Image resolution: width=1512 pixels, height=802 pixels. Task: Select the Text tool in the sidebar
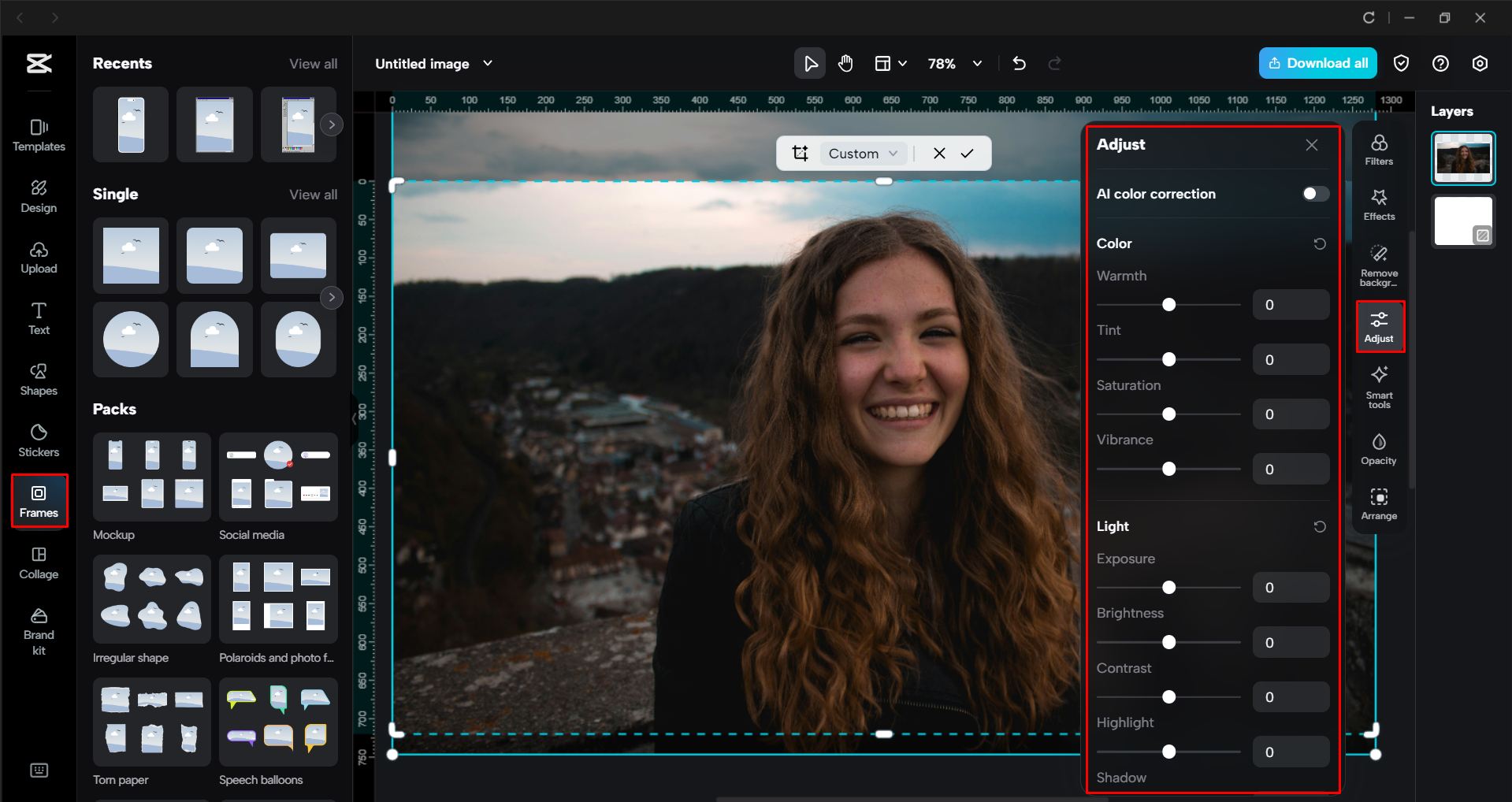coord(39,317)
